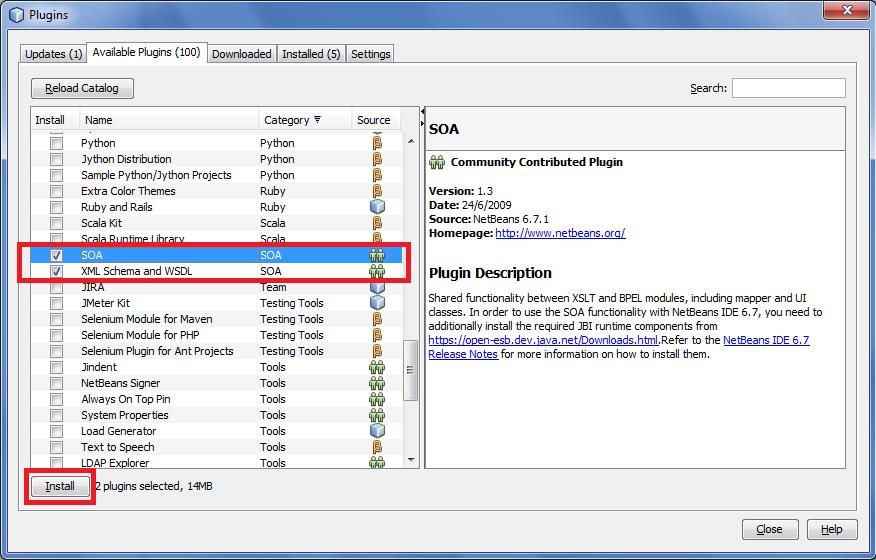This screenshot has height=560, width=876.
Task: Uncheck the XML Schema and WSDL checkbox
Action: click(56, 272)
